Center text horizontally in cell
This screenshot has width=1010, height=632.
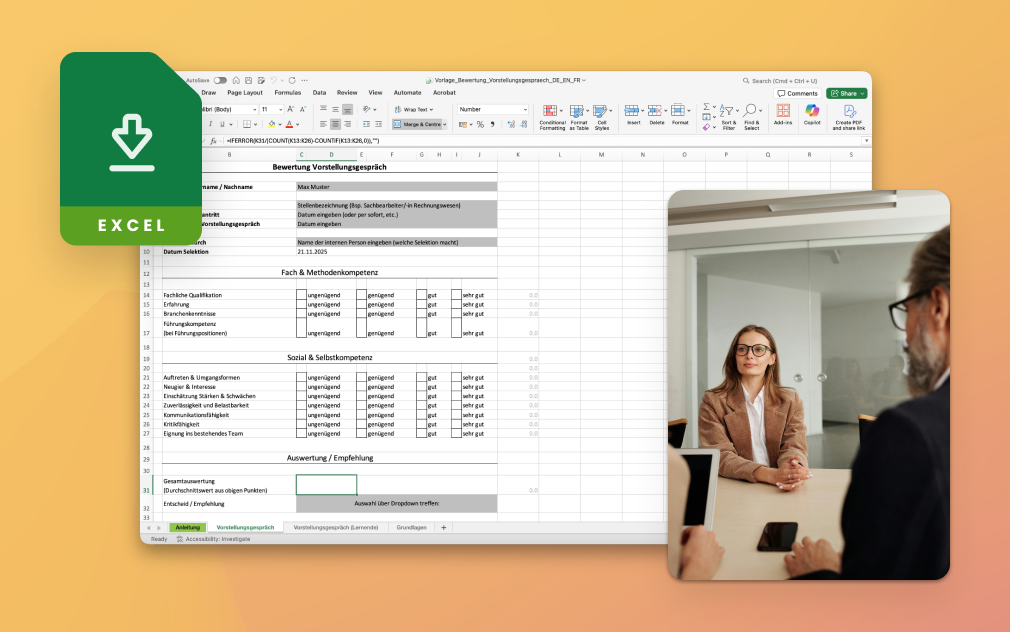tap(335, 124)
